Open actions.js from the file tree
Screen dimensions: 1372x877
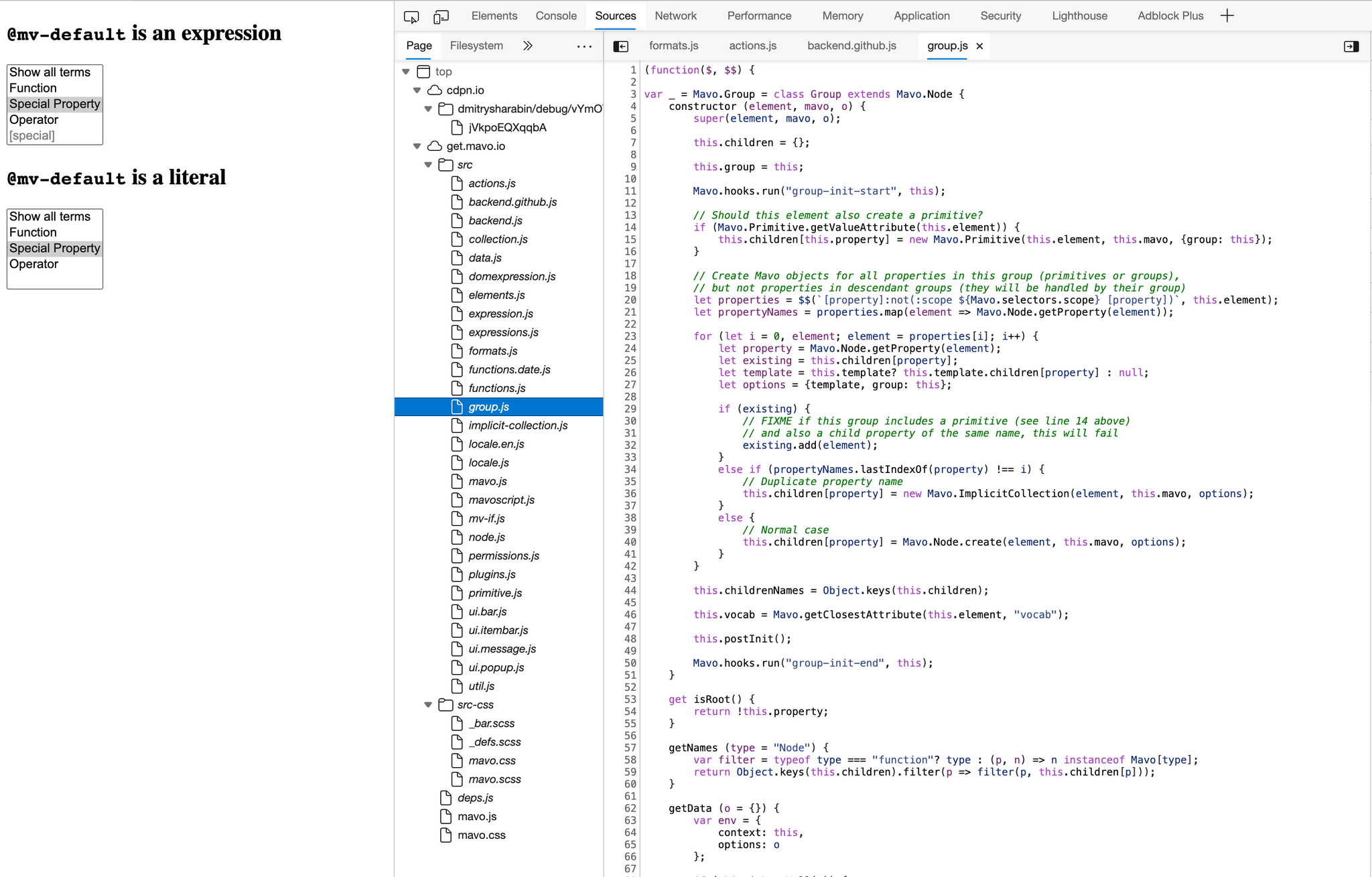[490, 183]
